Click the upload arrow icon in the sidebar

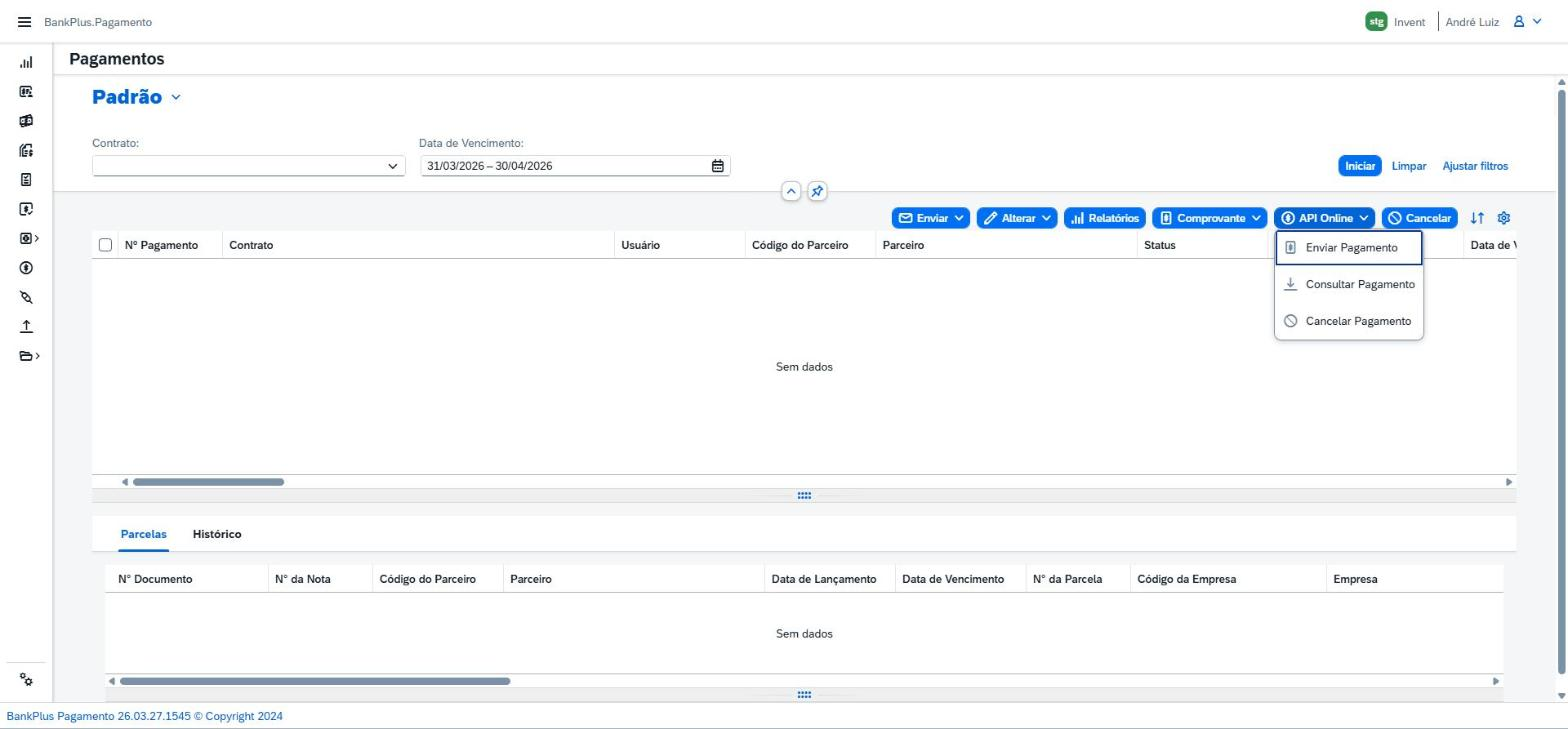click(x=26, y=327)
